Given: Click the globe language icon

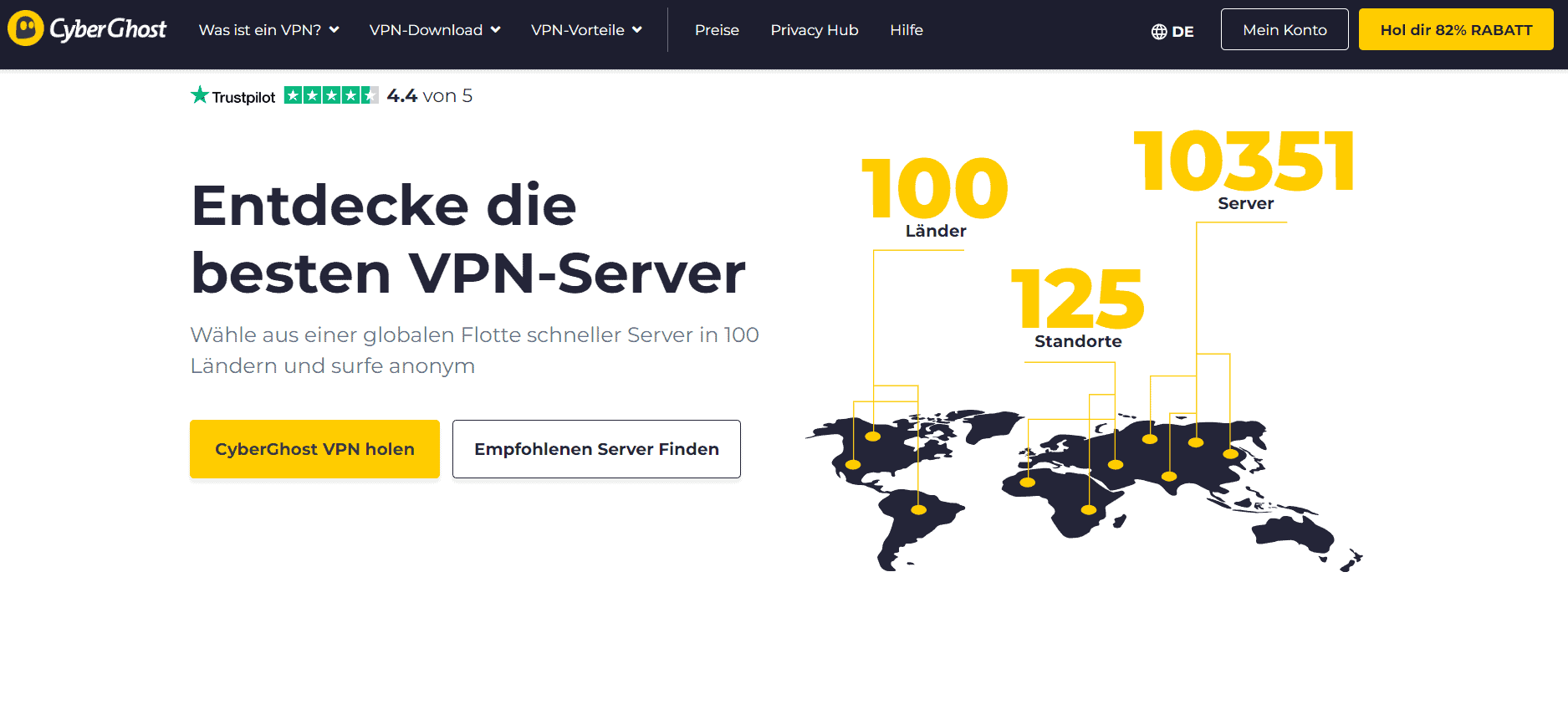Looking at the screenshot, I should pos(1159,32).
